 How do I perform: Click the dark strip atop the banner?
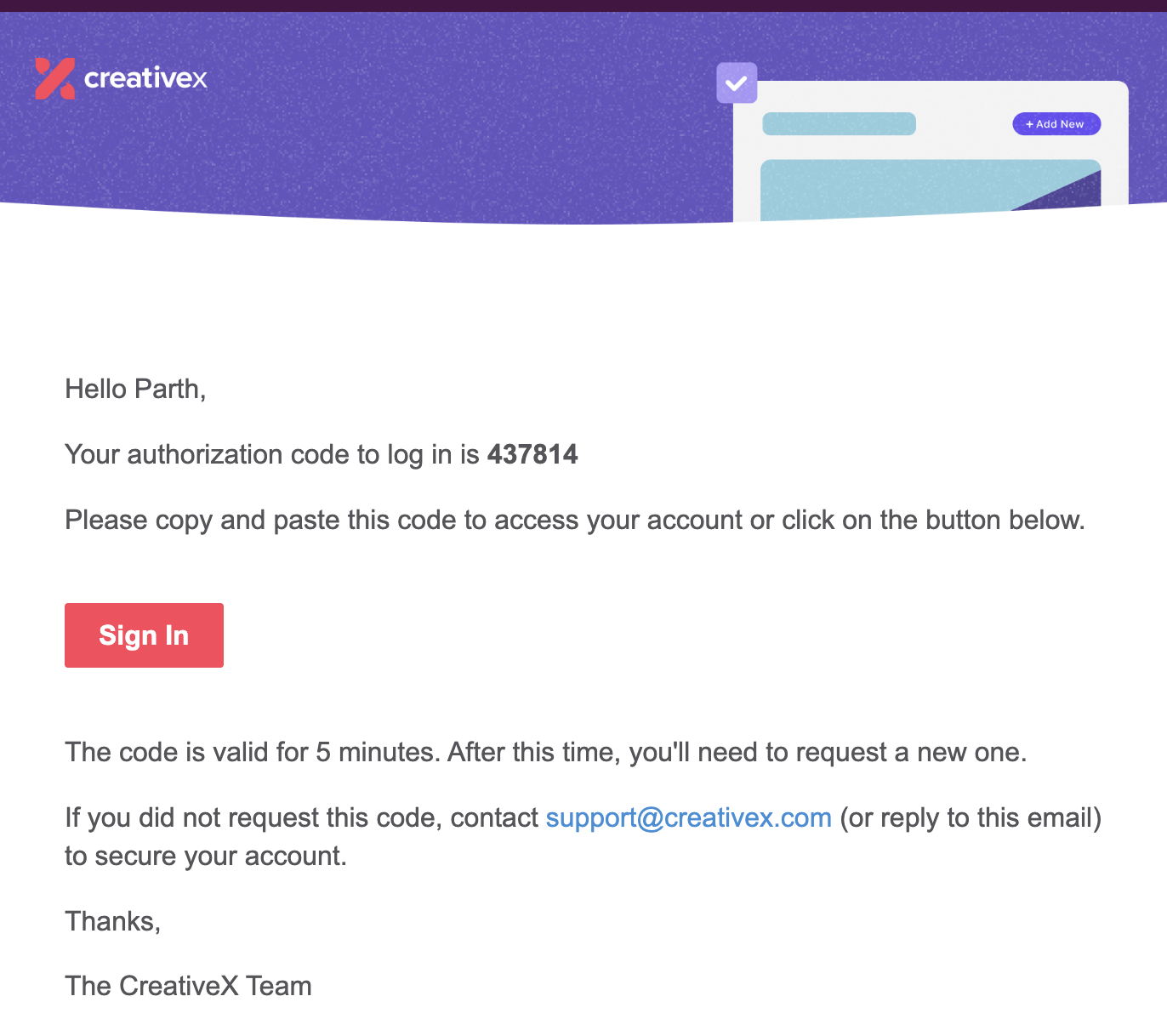coord(583,6)
